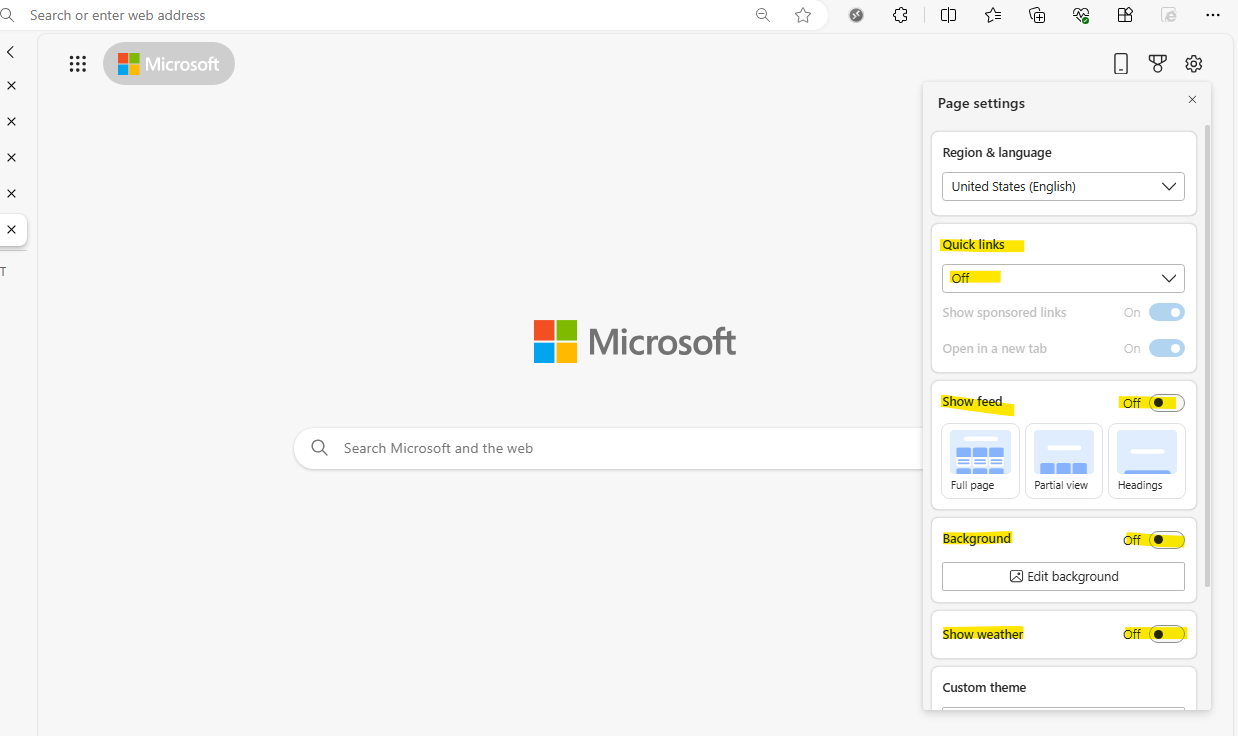The image size is (1238, 736).
Task: Select the Headings feed layout
Action: click(1146, 461)
